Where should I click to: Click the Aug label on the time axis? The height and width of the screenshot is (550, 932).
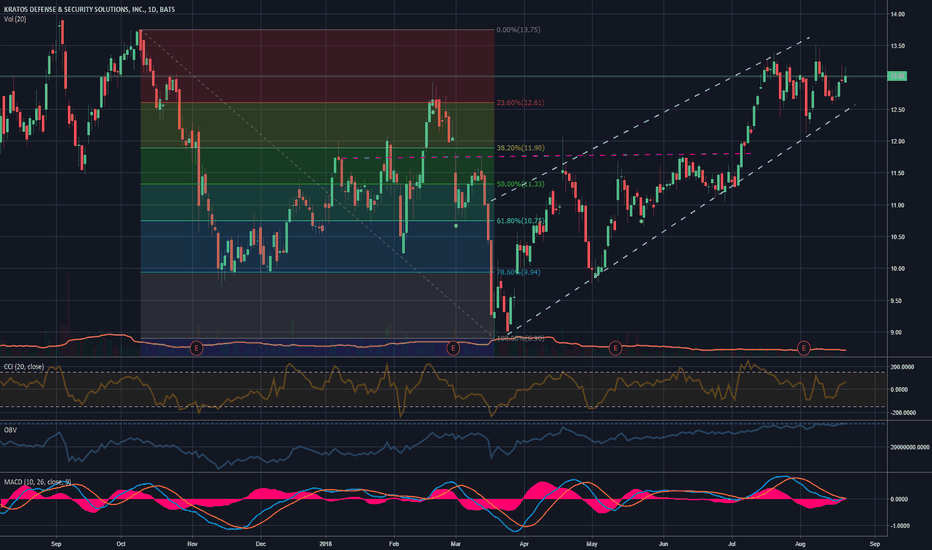click(x=801, y=543)
